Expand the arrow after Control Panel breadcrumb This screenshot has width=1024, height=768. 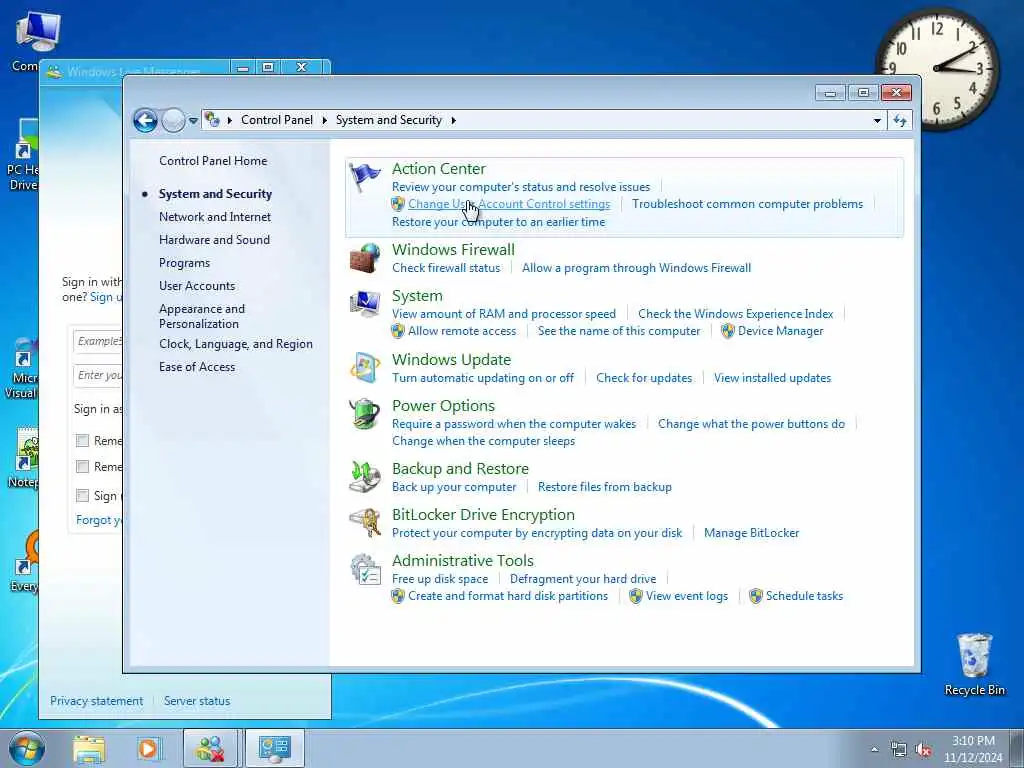coord(325,120)
